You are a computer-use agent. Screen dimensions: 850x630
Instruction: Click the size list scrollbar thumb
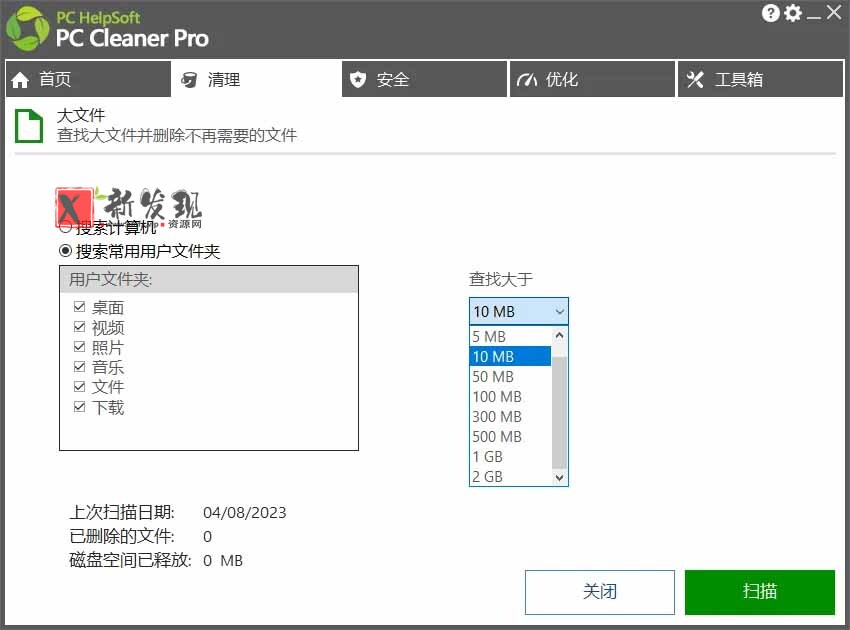[559, 412]
